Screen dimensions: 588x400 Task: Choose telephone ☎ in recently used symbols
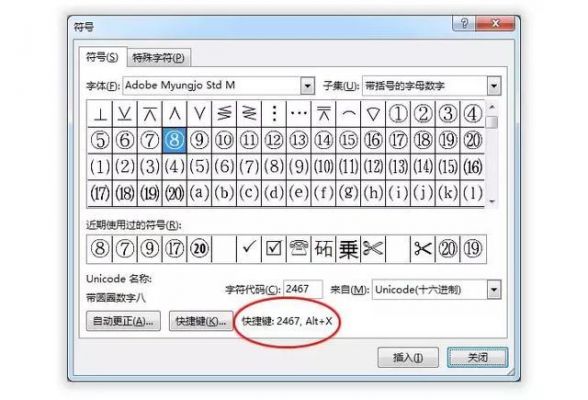298,249
